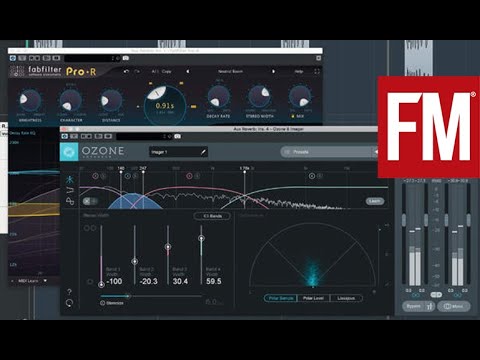Toggle Band 2 power icon in spectrum
The image size is (480, 360).
pos(128,176)
